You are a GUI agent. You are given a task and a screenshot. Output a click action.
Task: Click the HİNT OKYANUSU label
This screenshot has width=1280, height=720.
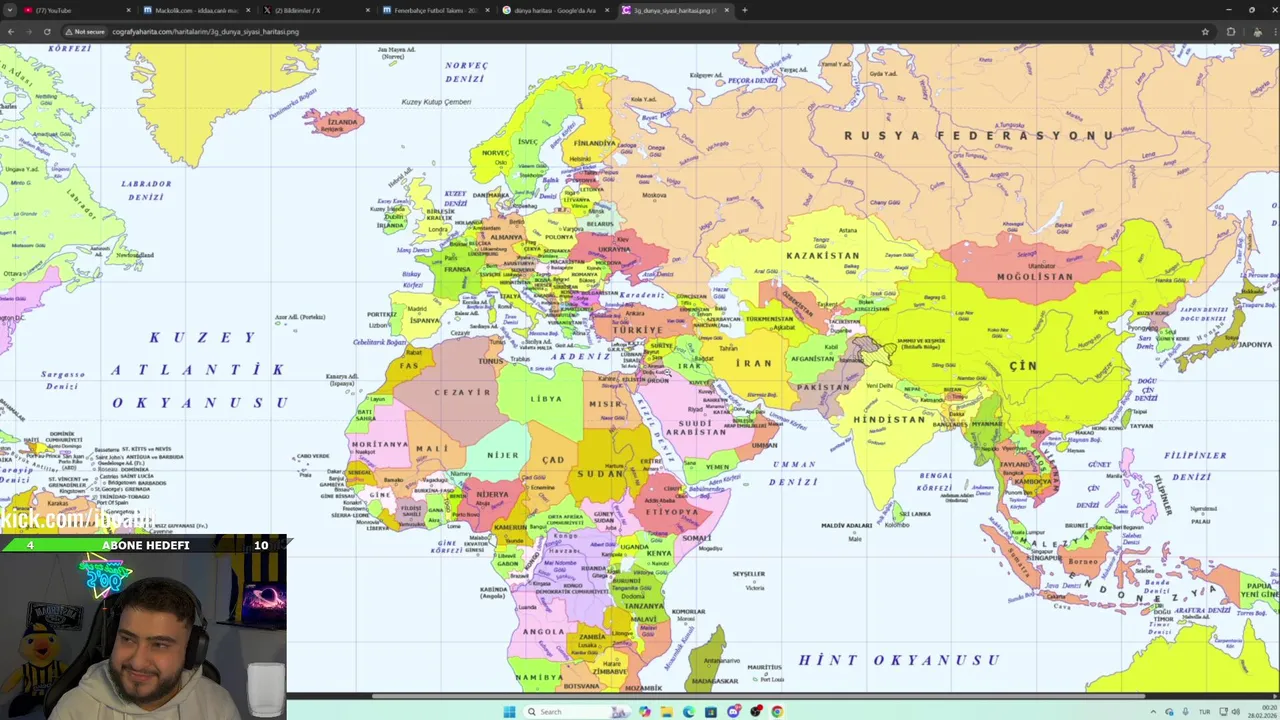point(899,660)
